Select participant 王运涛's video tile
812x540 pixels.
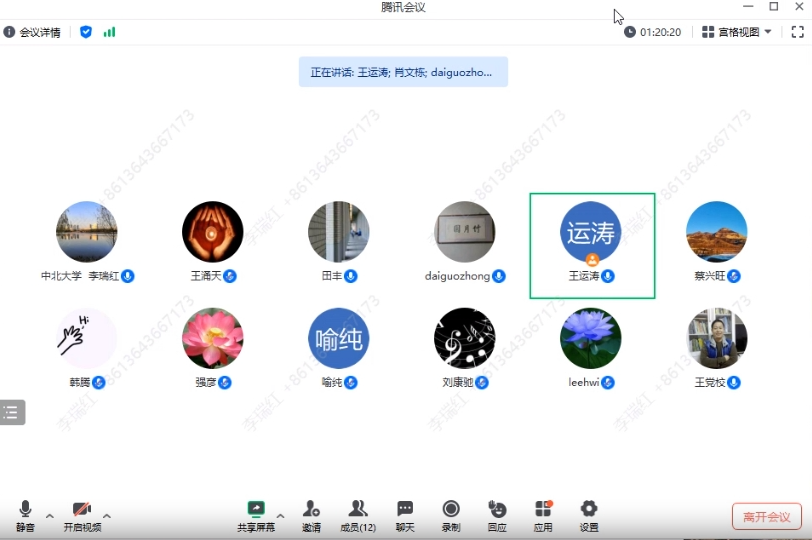pos(591,245)
